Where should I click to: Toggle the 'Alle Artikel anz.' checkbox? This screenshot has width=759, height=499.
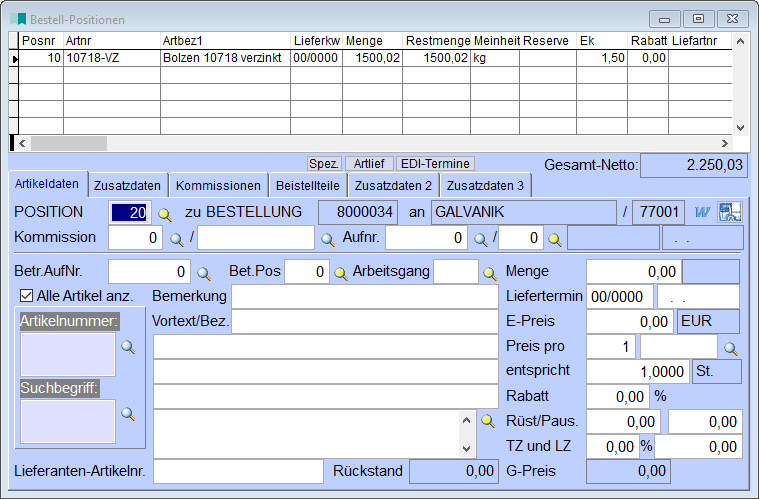pyautogui.click(x=27, y=296)
